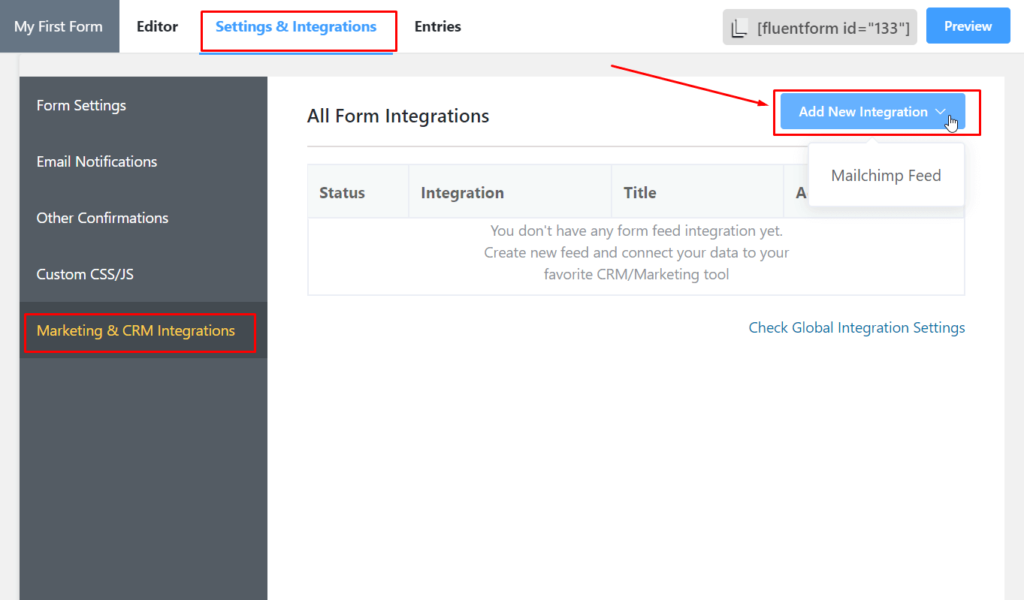Viewport: 1024px width, 600px height.
Task: Open the Entries tab
Action: click(437, 27)
